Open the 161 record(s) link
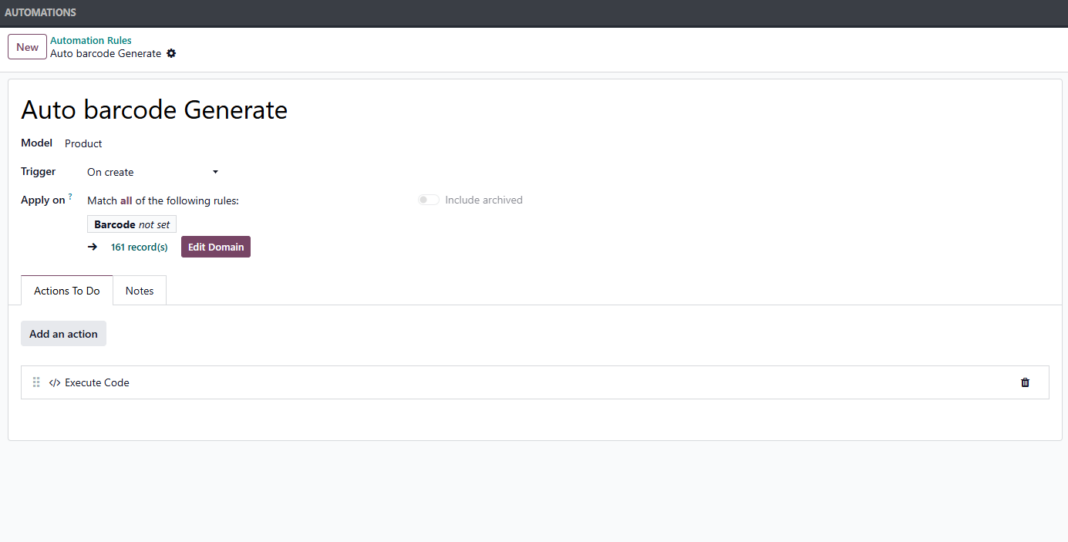Screen dimensions: 1068x542 (x=139, y=247)
